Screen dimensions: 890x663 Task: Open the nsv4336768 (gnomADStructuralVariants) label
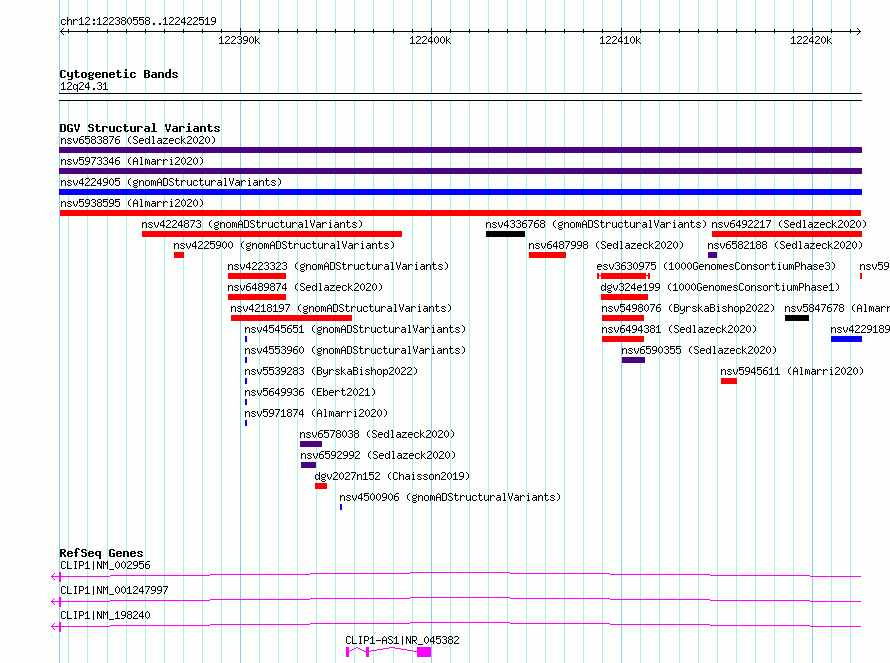coord(596,224)
